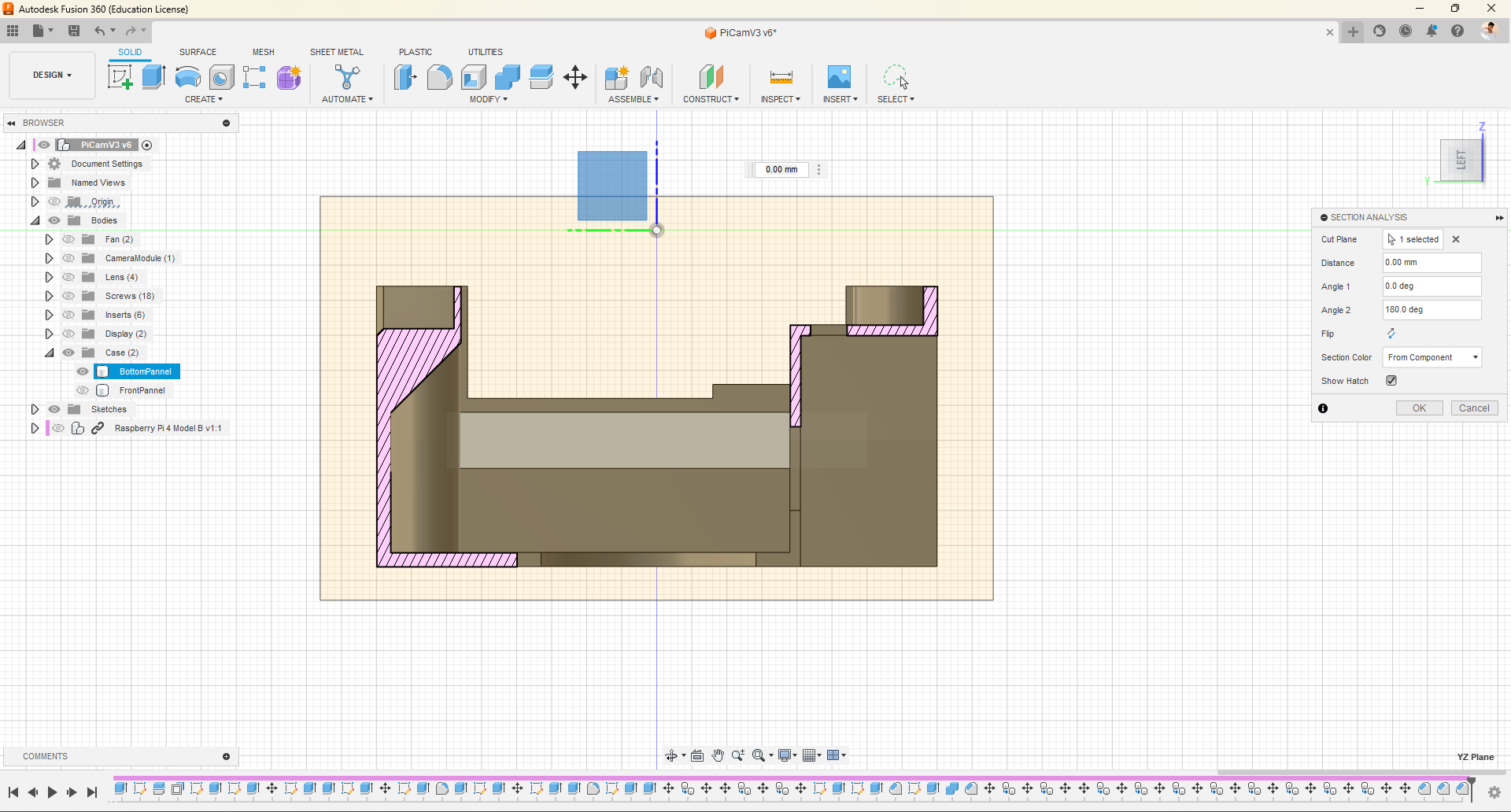Select the Revolve tool
The image size is (1511, 812).
187,77
